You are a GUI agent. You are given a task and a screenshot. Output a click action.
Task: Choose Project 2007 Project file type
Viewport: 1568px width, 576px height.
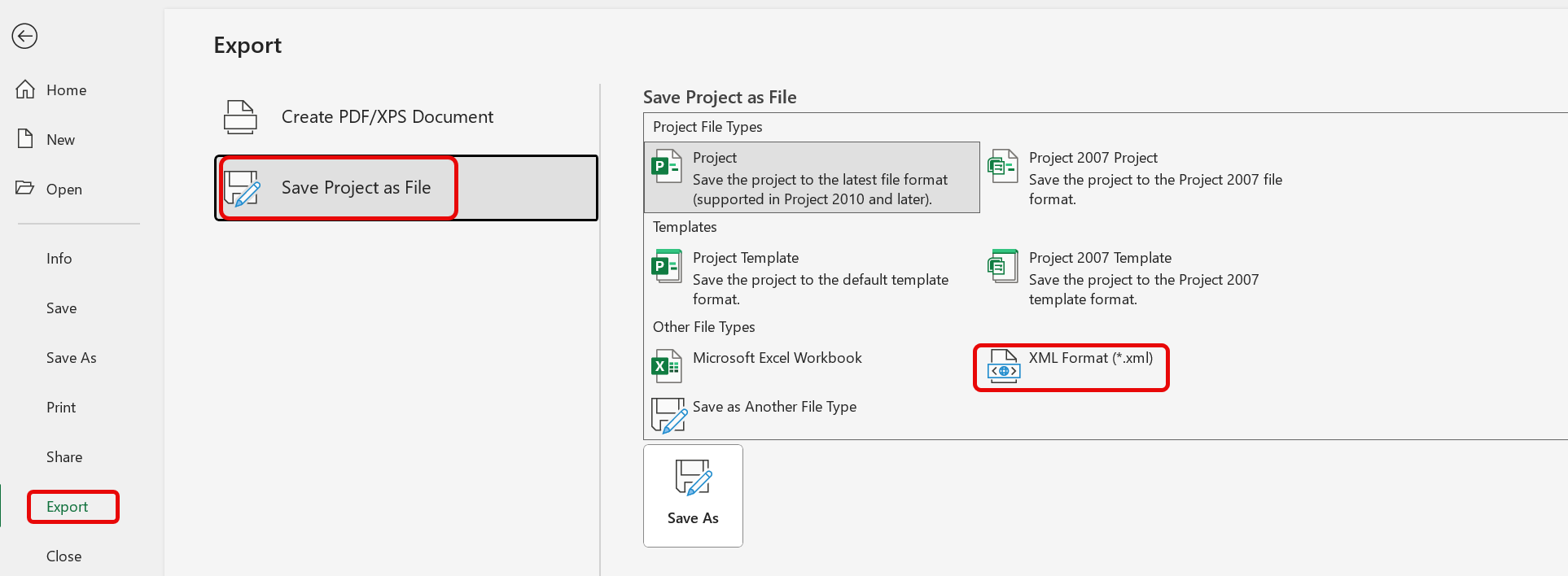(x=1148, y=177)
